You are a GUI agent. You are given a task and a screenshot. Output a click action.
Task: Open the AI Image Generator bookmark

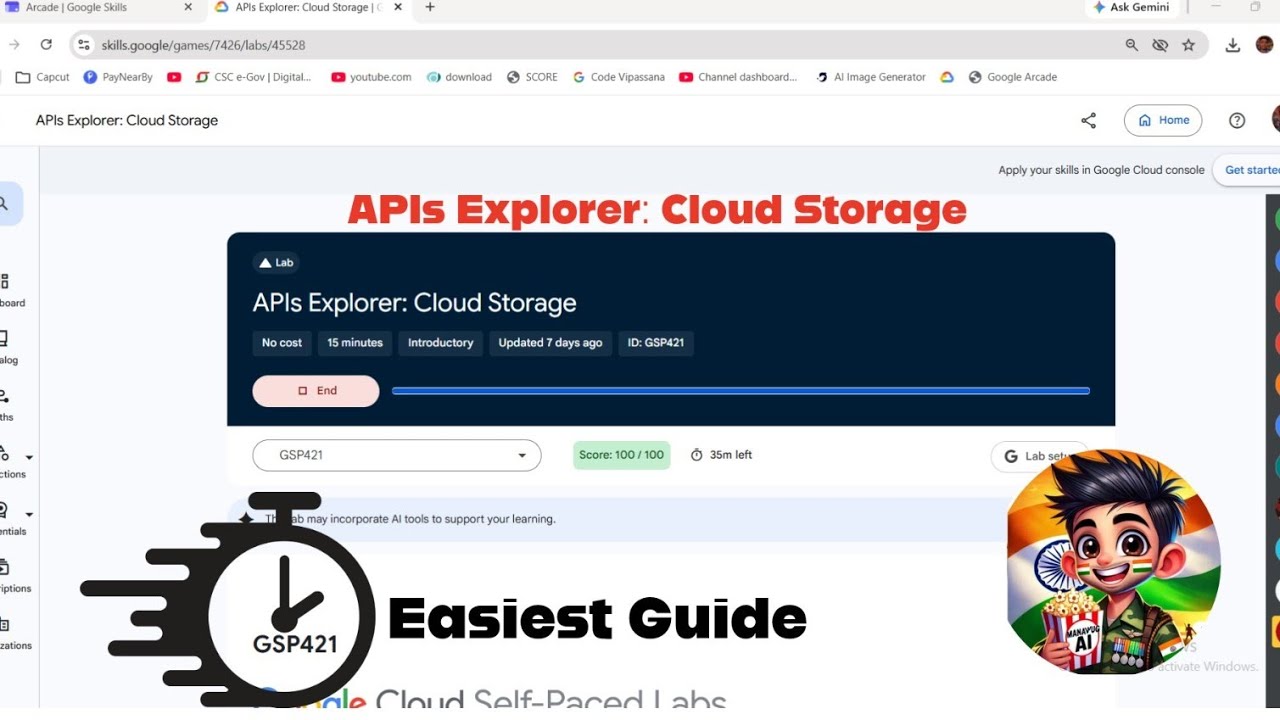pos(871,77)
